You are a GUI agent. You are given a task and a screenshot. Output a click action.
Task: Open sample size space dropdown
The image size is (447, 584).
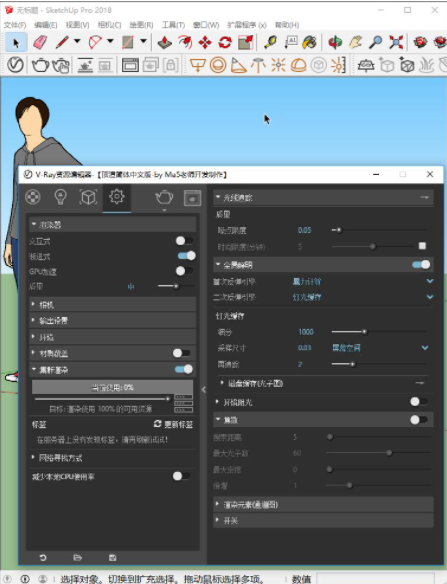(x=425, y=347)
